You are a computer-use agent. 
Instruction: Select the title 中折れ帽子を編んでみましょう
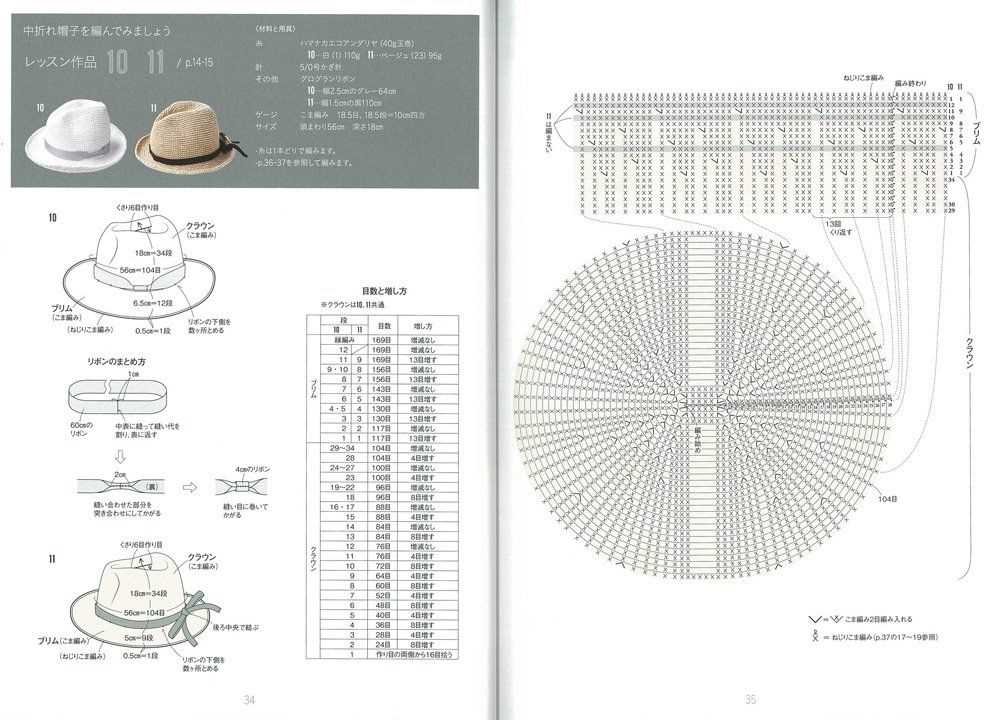pyautogui.click(x=96, y=31)
